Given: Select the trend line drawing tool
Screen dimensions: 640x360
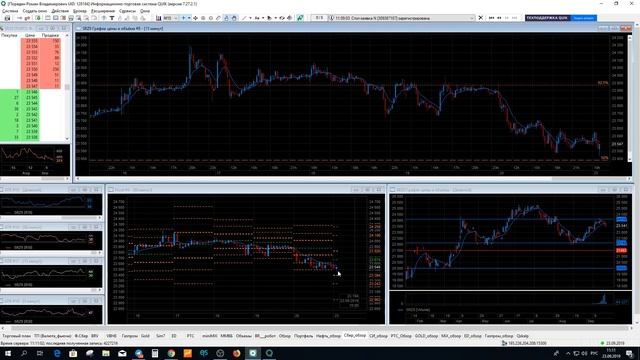Looking at the screenshot, I should point(244,18).
